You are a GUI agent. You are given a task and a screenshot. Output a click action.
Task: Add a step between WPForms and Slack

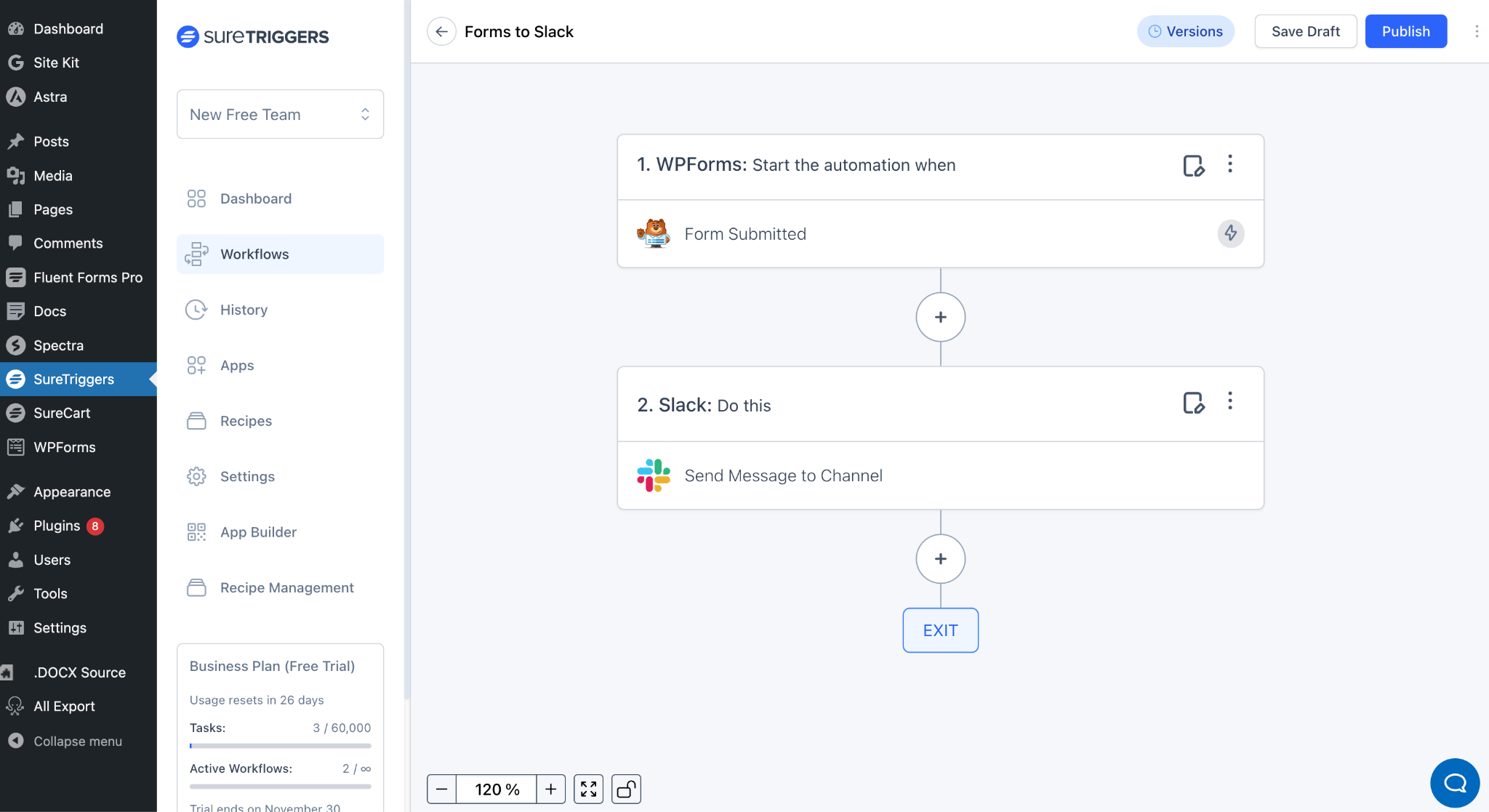click(941, 317)
